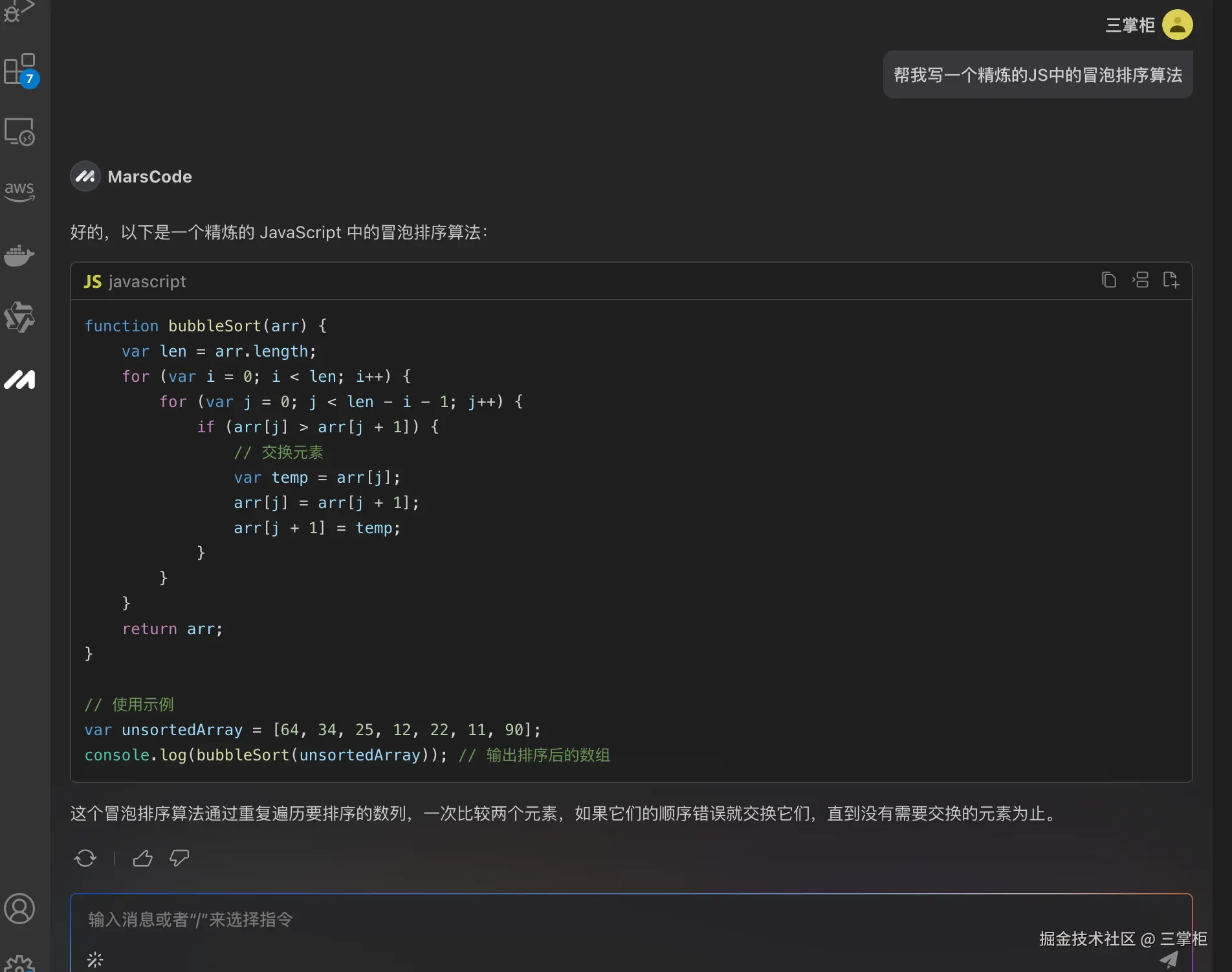
Task: Click the user message about 冒泡排序算法
Action: 1038,74
